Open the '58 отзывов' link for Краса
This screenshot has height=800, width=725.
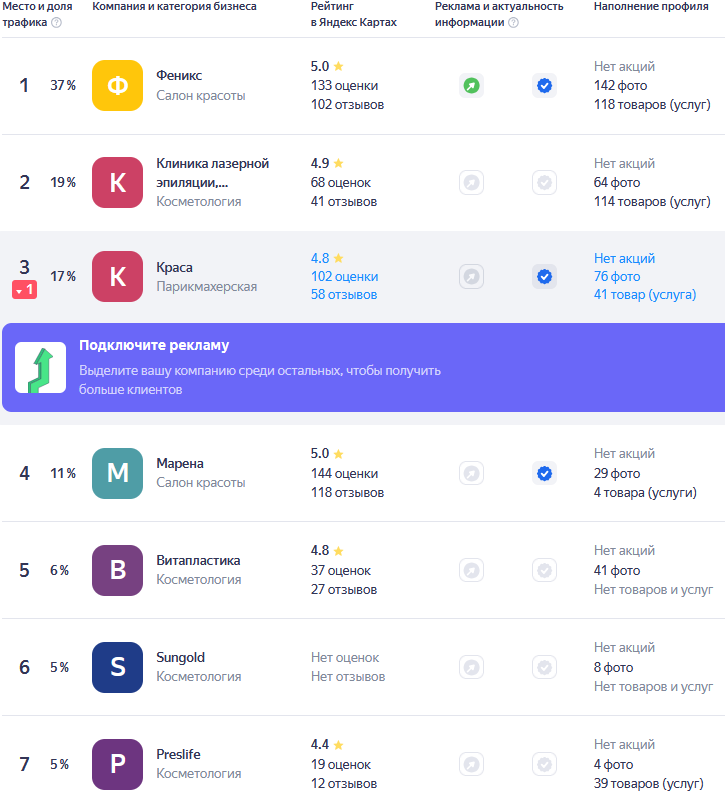344,294
